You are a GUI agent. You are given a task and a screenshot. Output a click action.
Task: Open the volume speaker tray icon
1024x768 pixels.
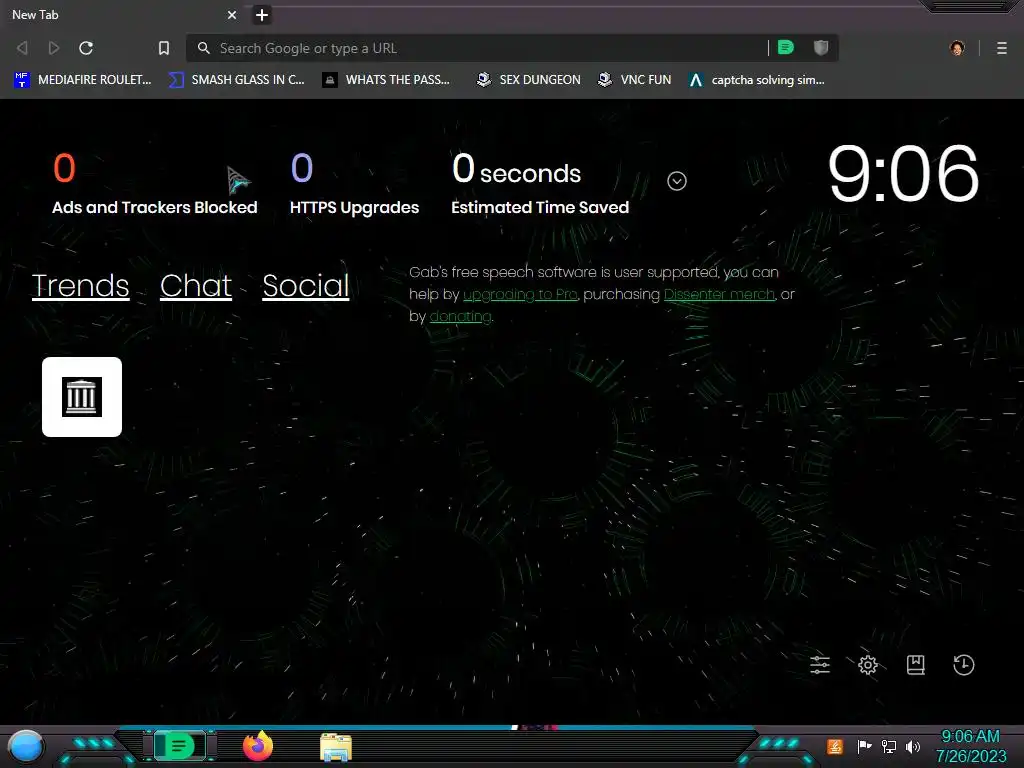click(913, 746)
